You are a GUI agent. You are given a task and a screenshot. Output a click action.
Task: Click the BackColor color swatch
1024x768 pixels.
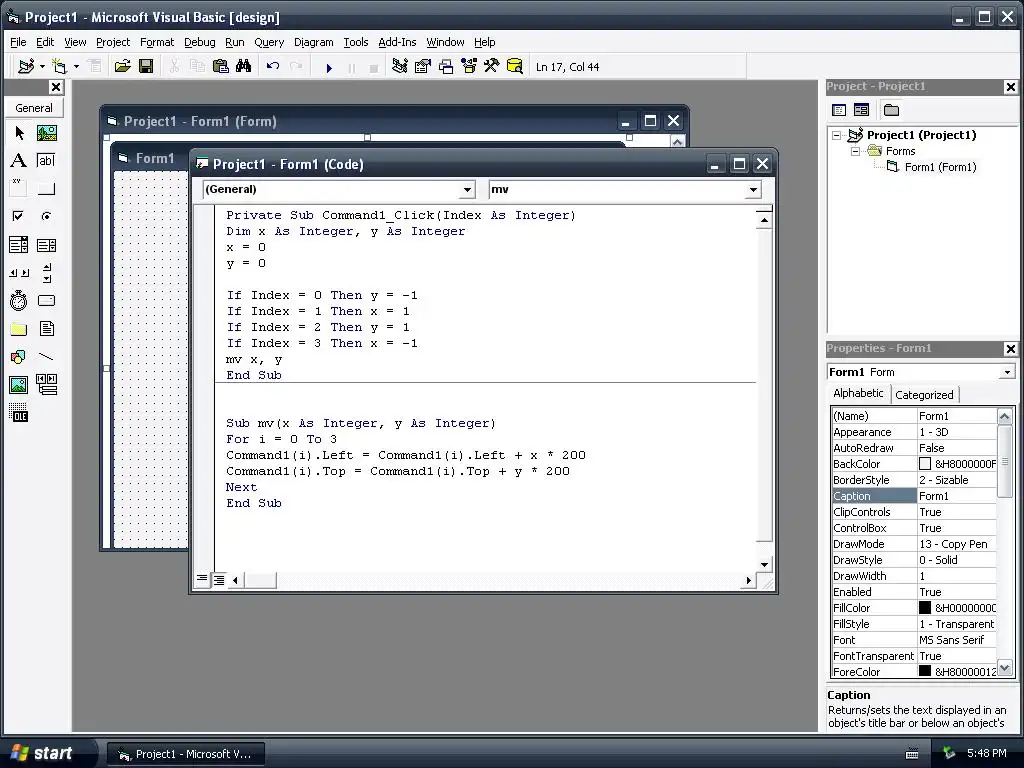(x=925, y=464)
